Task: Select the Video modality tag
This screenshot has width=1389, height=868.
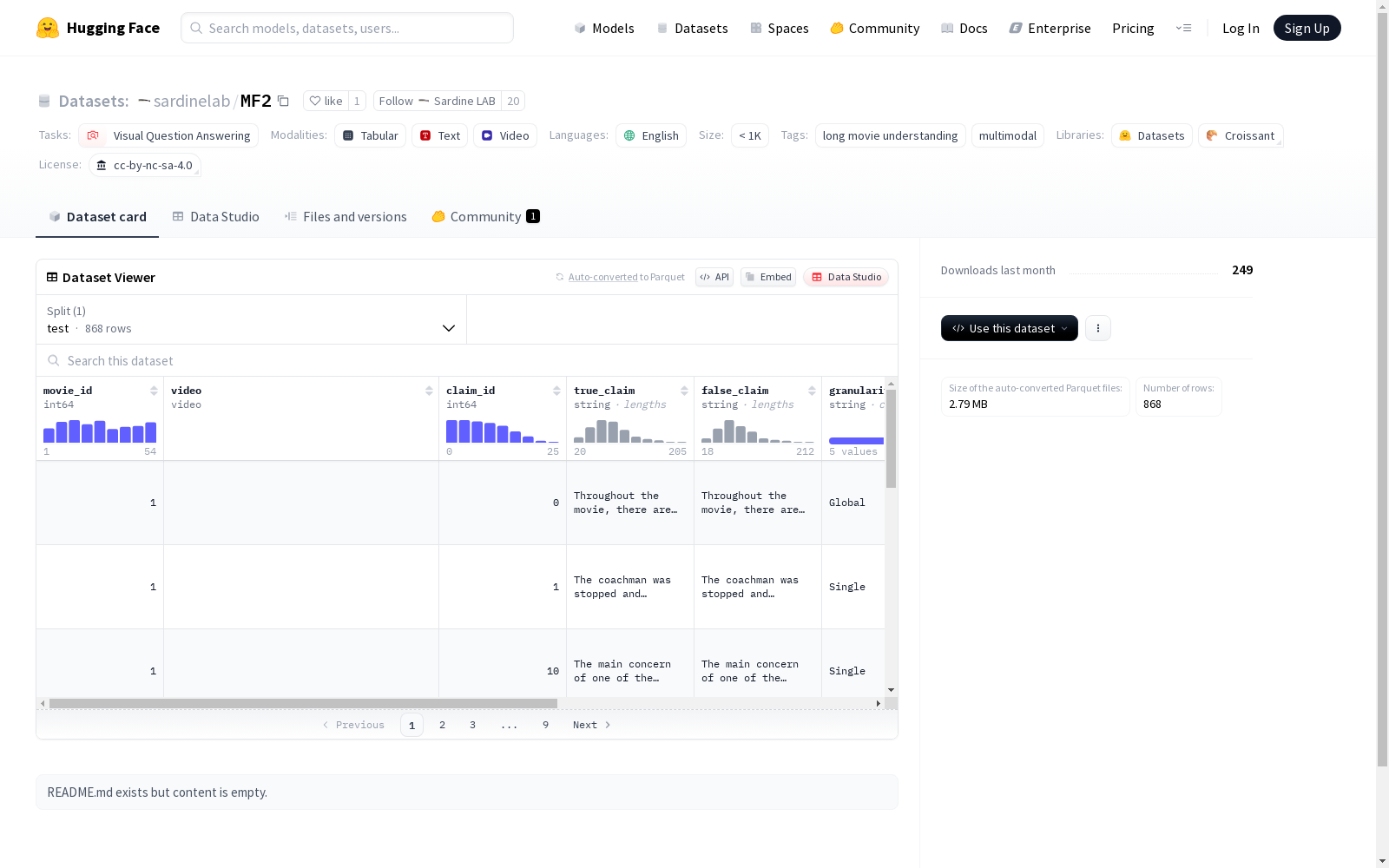Action: tap(505, 135)
